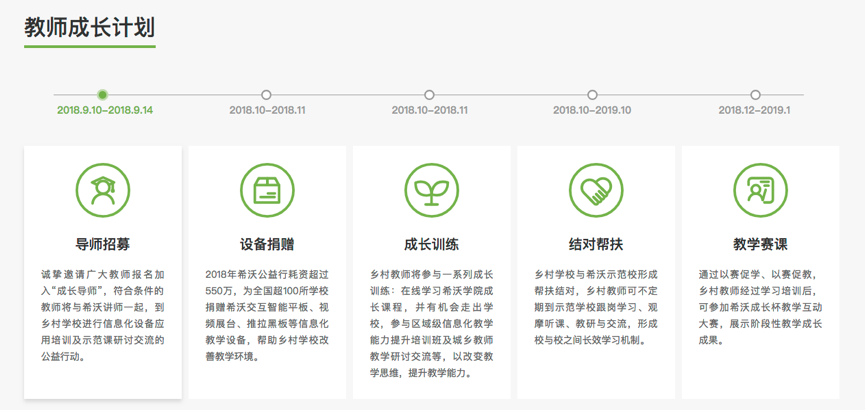The width and height of the screenshot is (865, 410).
Task: Click the graduate icon for 导师招募
Action: click(x=103, y=188)
